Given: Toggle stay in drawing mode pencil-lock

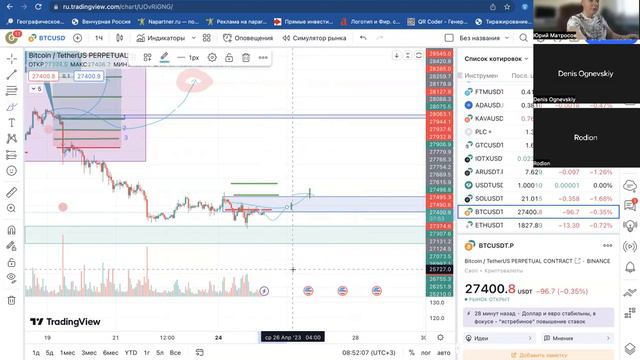Looking at the screenshot, I should pos(11,246).
